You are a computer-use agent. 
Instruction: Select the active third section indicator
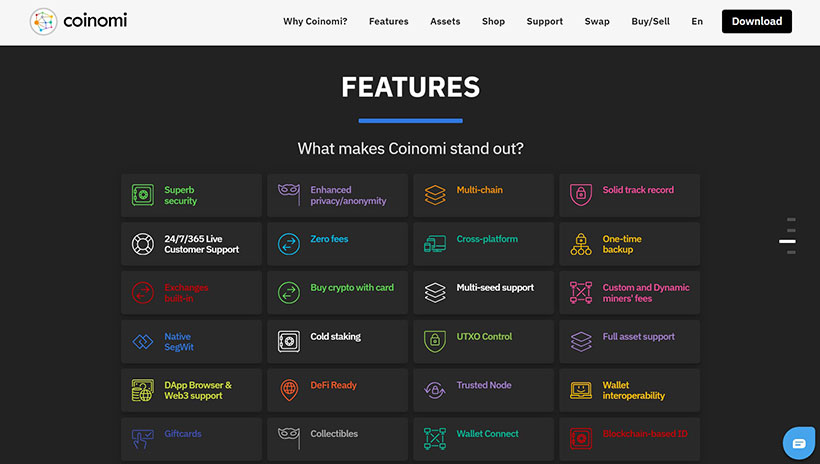tap(787, 241)
